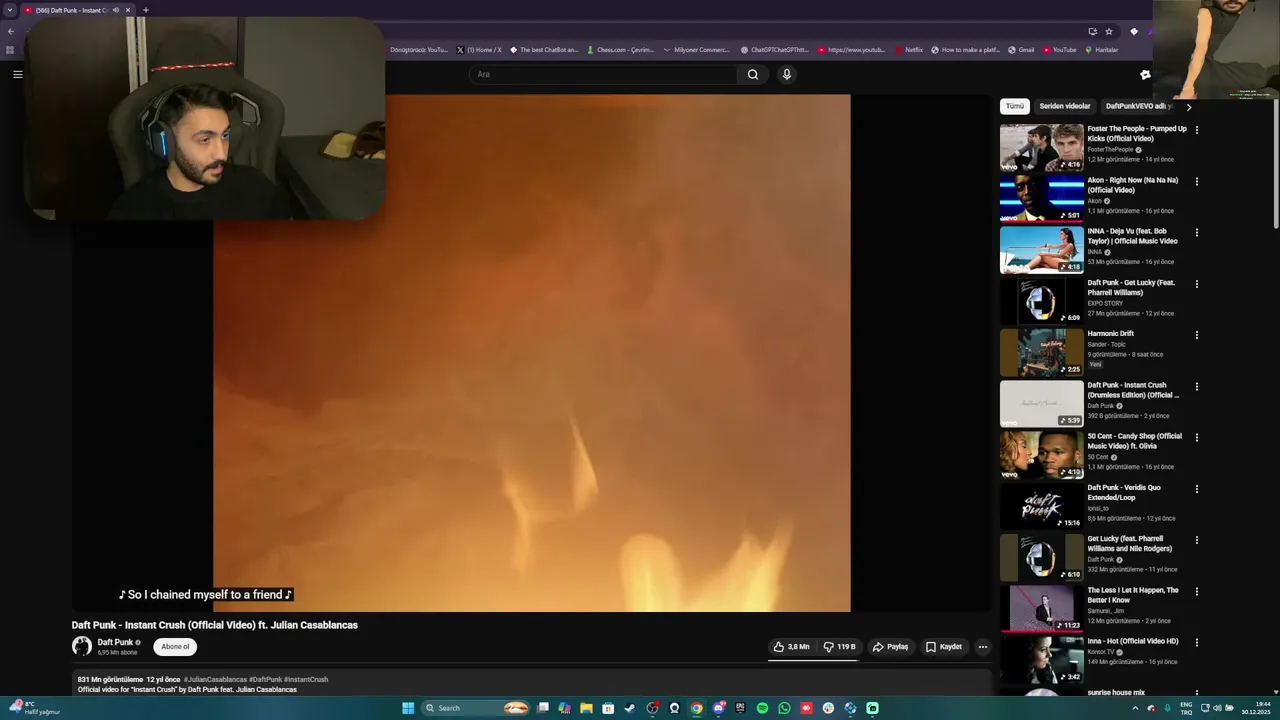The image size is (1280, 720).
Task: Open the YouTube create/notifications icon at top right
Action: (x=1146, y=74)
